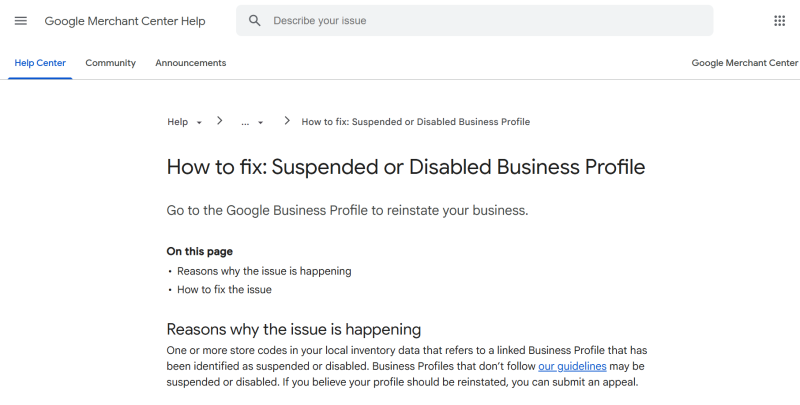Expand the Help breadcrumb dropdown
This screenshot has height=405, width=800.
pyautogui.click(x=199, y=122)
